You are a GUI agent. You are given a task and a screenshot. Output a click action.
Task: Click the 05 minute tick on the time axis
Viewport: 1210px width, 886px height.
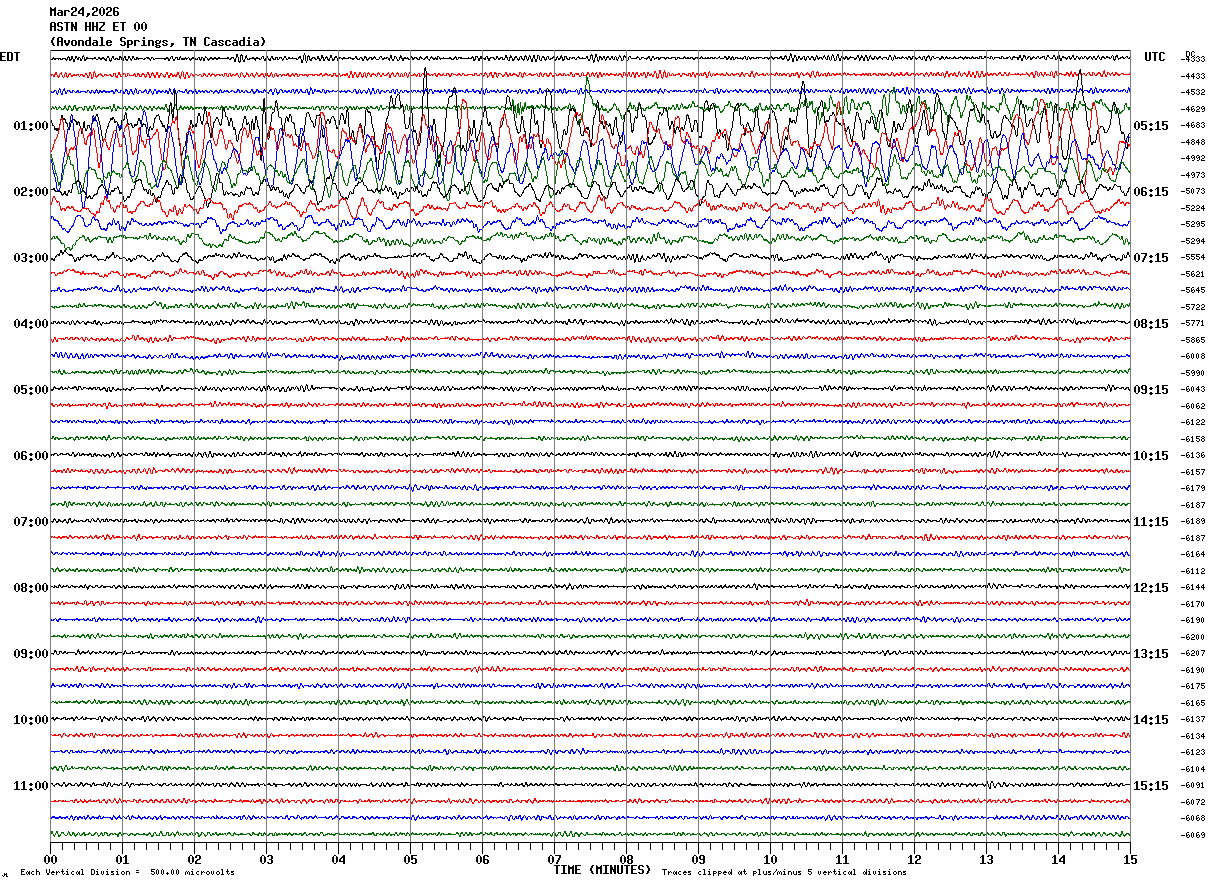click(410, 859)
